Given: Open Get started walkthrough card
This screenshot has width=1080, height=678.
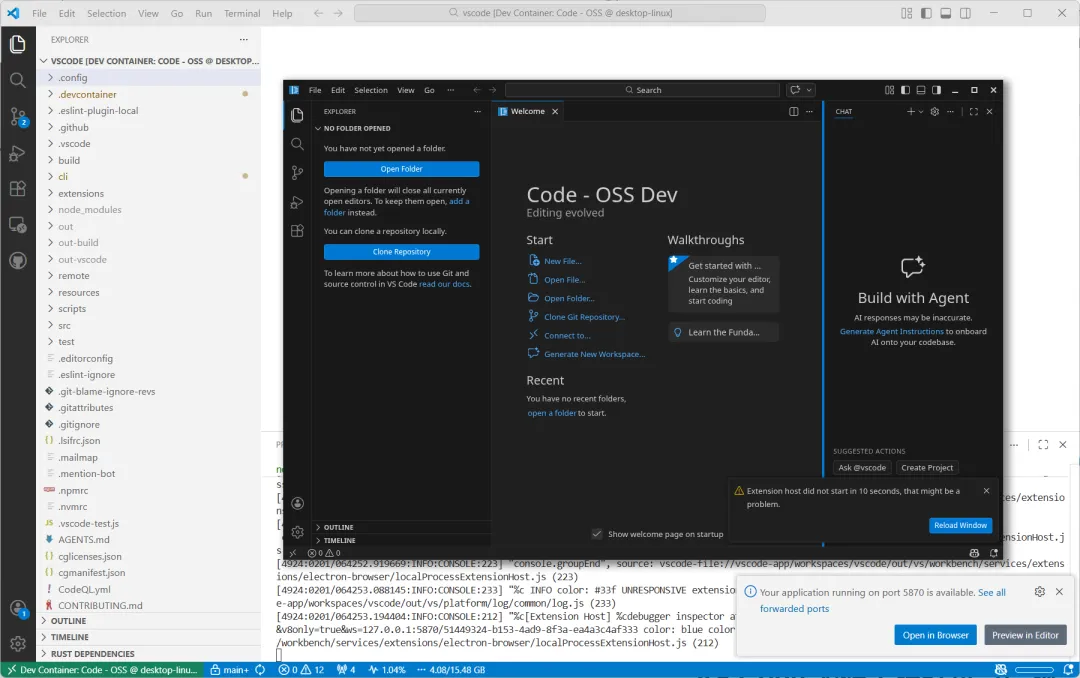Looking at the screenshot, I should click(x=723, y=283).
